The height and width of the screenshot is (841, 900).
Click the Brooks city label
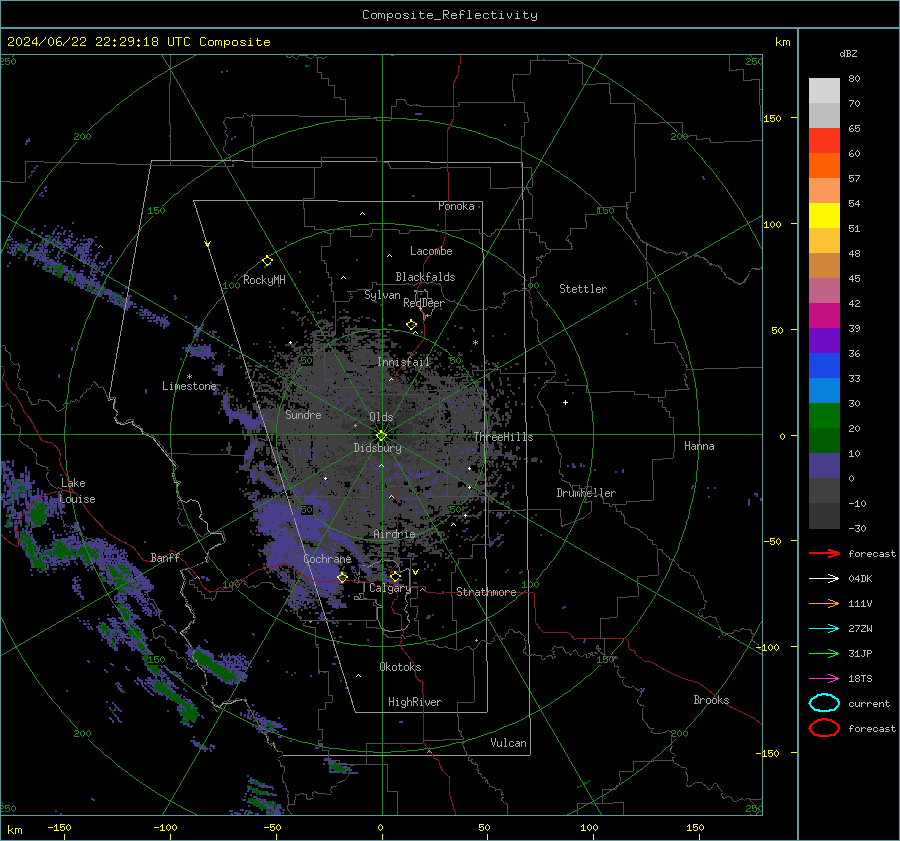tap(711, 700)
